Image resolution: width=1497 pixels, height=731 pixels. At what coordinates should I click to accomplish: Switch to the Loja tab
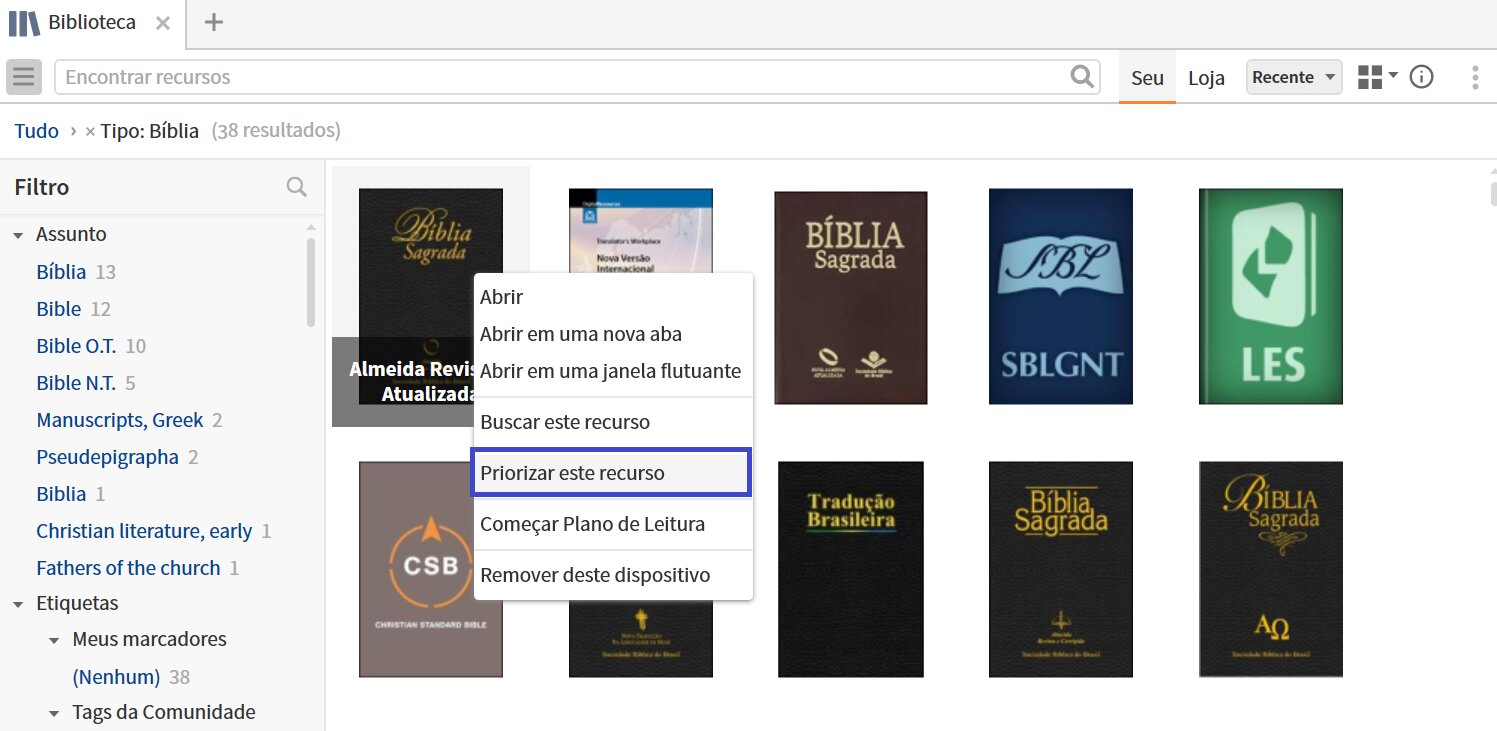coord(1206,78)
